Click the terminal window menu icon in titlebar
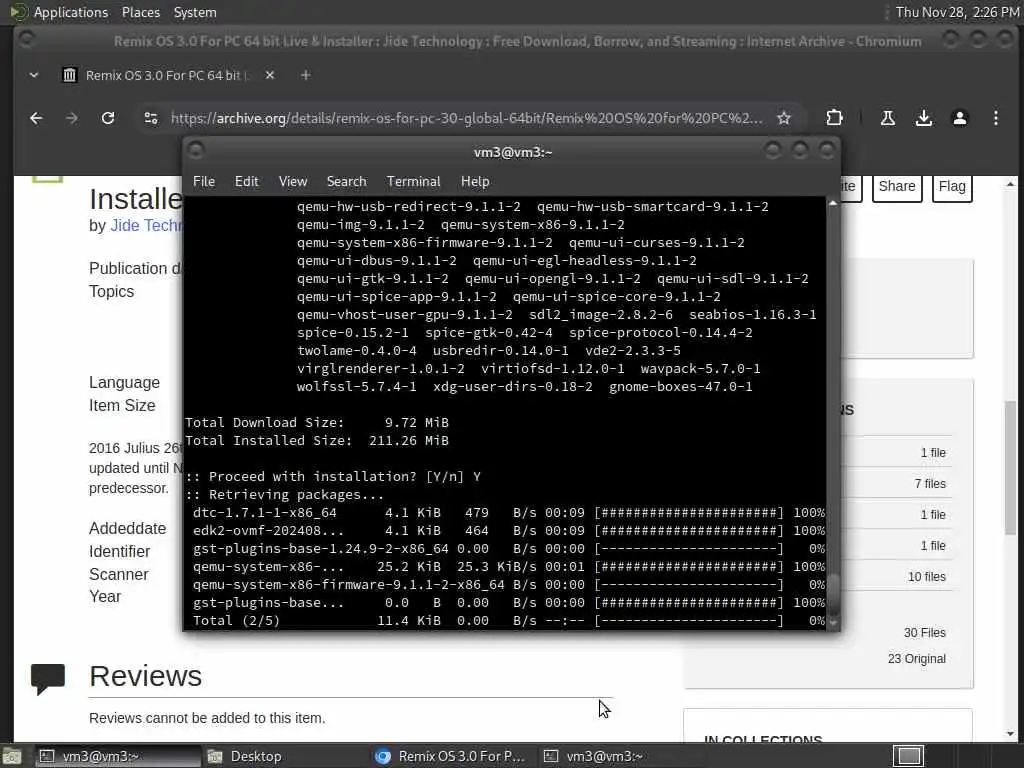 tap(196, 151)
